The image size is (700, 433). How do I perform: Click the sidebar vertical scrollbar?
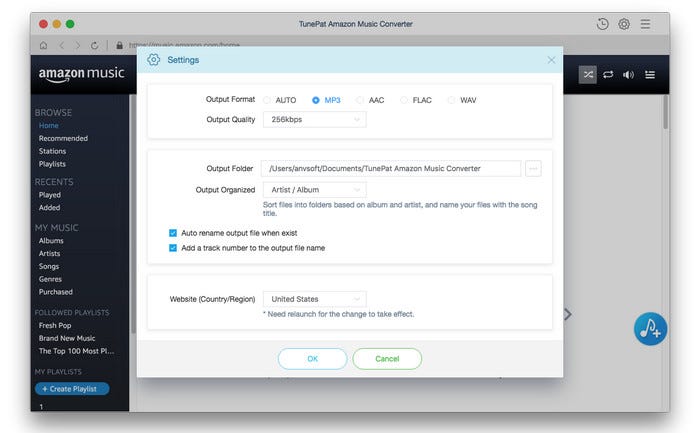pyautogui.click(x=133, y=214)
